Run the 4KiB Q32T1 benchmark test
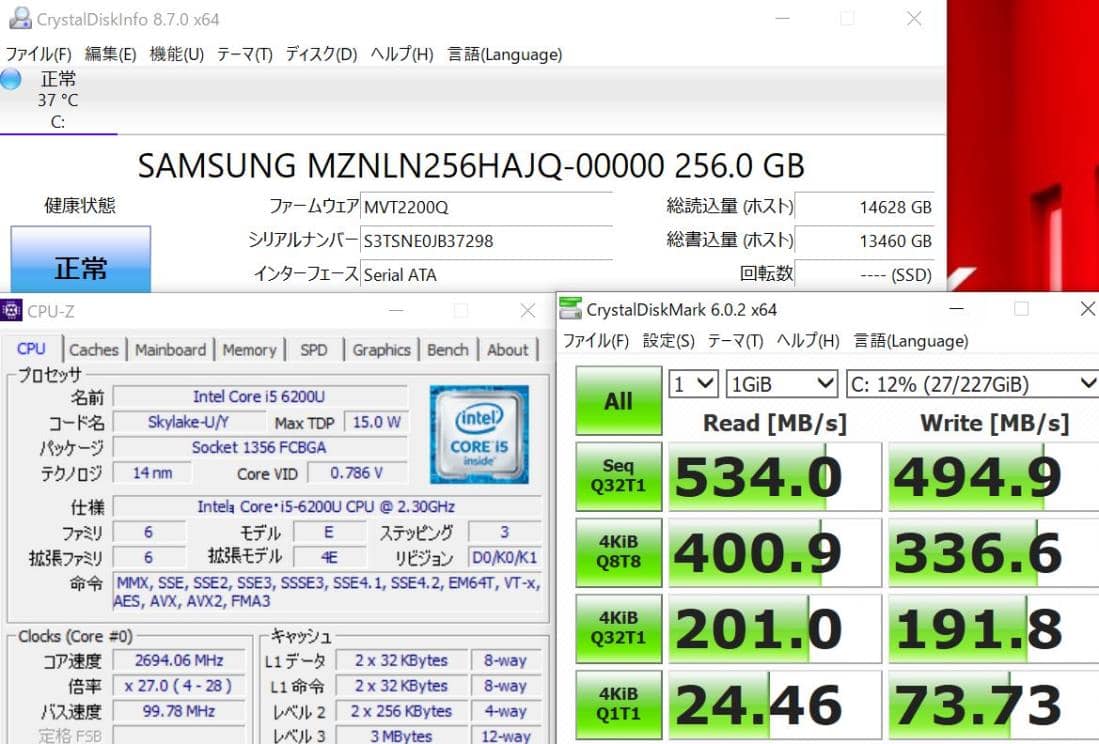 point(619,628)
